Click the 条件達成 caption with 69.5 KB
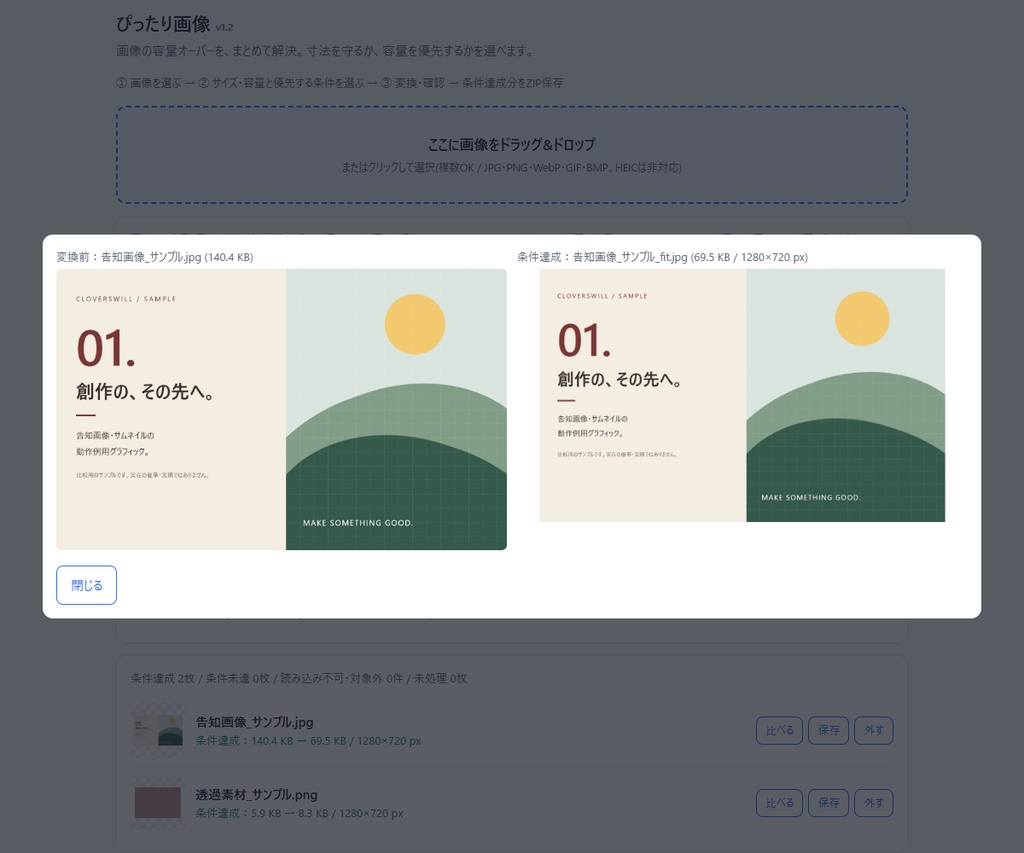The image size is (1024, 853). tap(662, 257)
